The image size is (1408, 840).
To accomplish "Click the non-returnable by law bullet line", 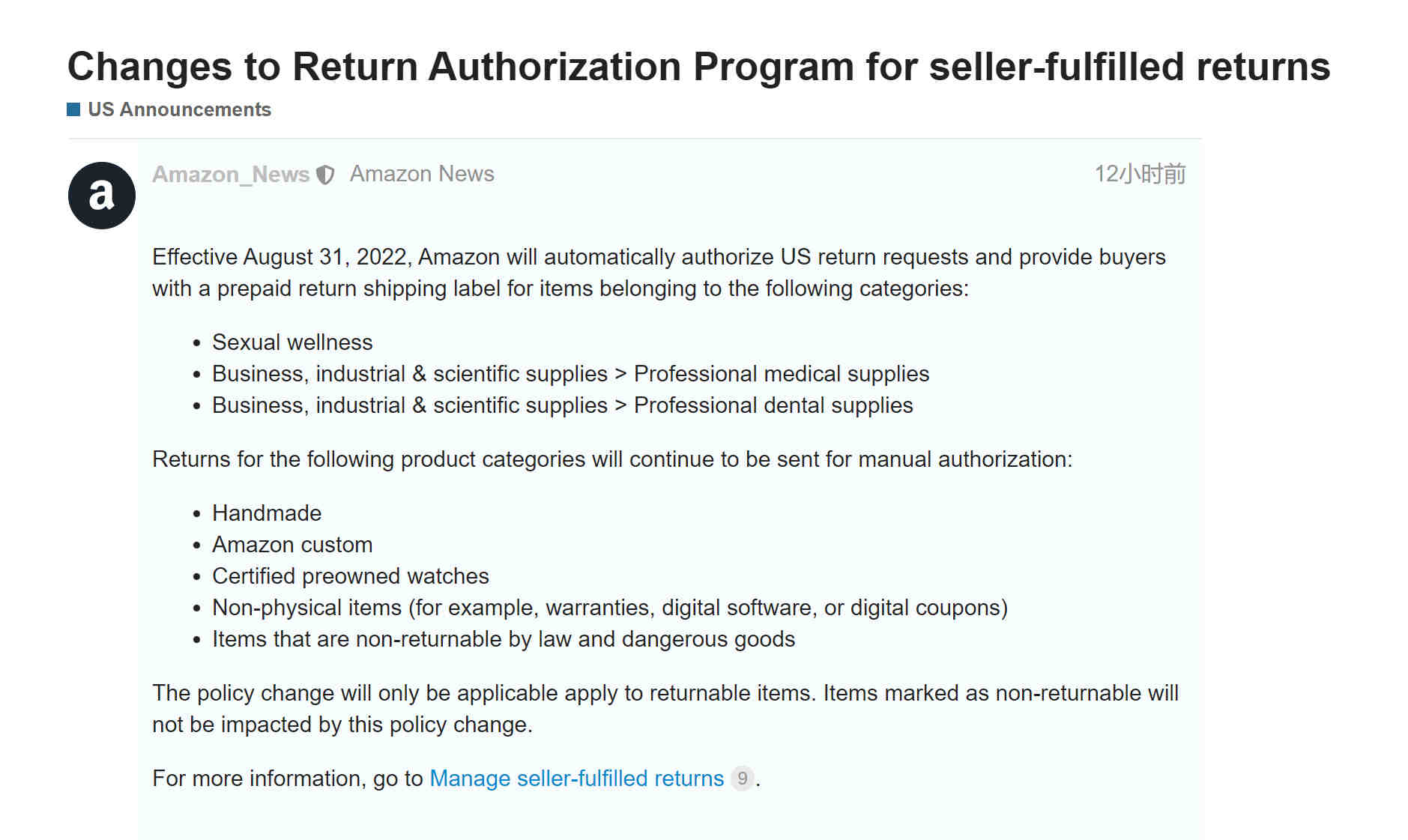I will [x=504, y=639].
